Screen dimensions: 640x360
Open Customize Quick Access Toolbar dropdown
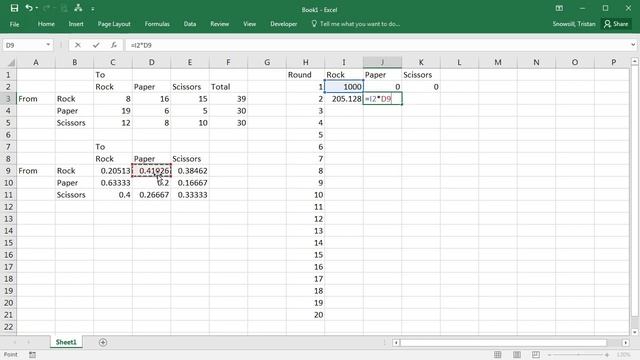(x=93, y=9)
